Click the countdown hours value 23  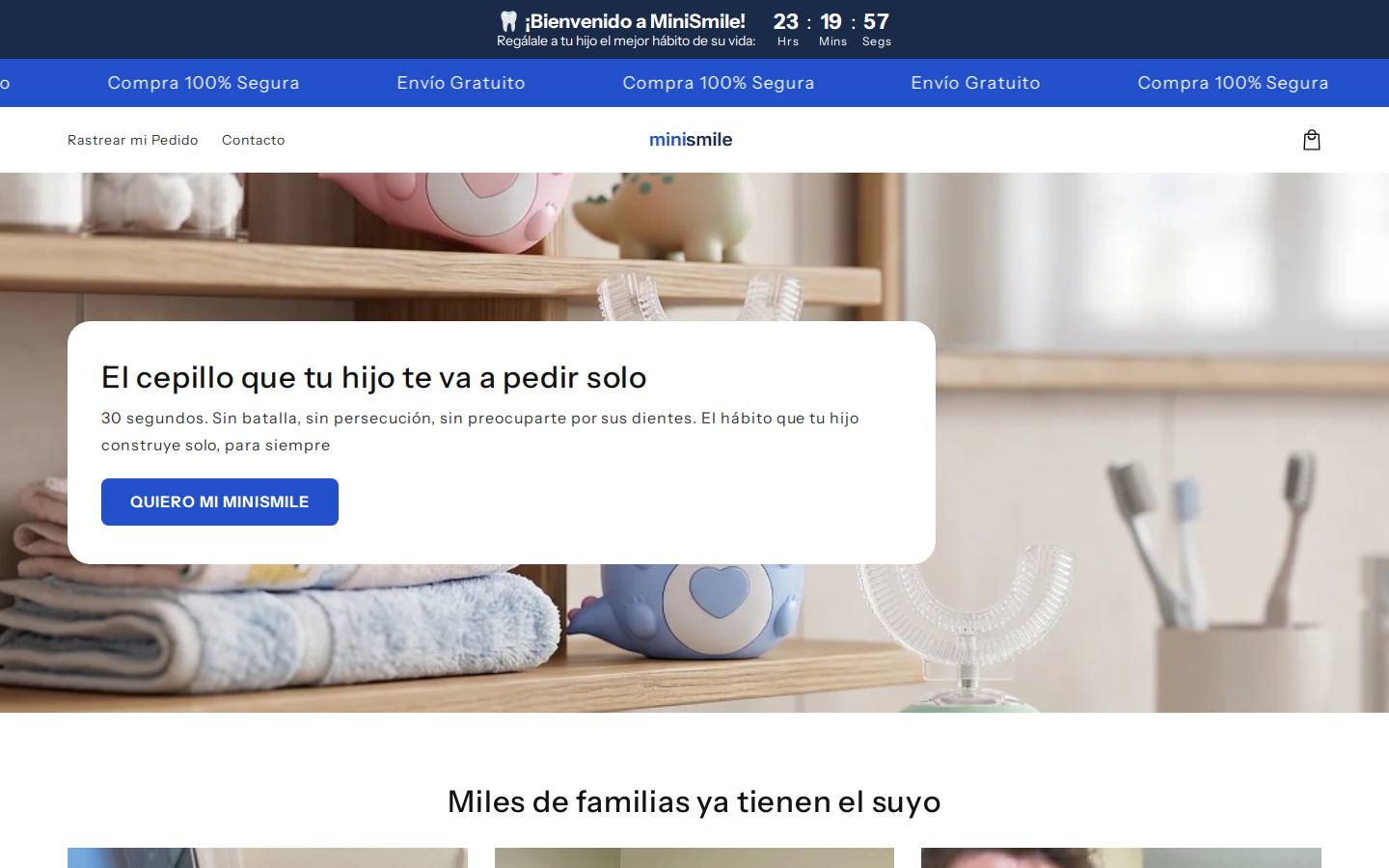(786, 21)
